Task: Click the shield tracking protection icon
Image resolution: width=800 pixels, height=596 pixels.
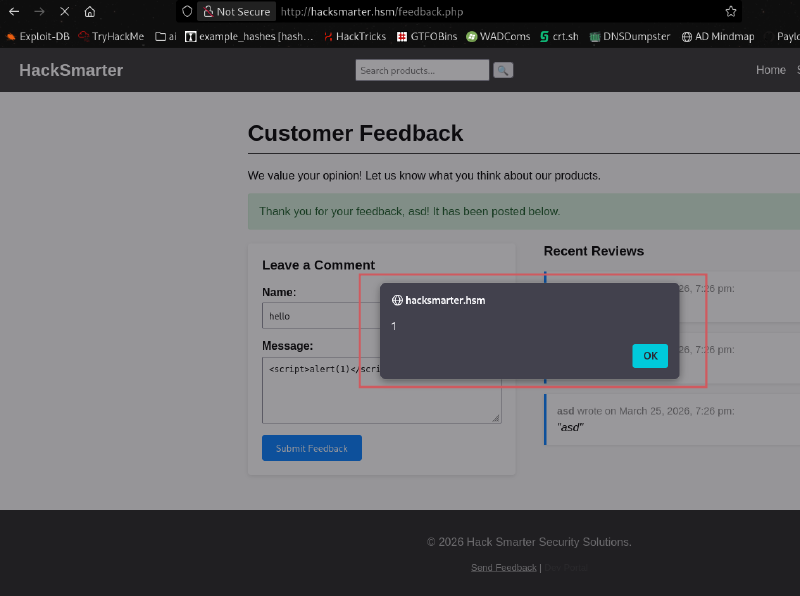Action: (x=187, y=11)
